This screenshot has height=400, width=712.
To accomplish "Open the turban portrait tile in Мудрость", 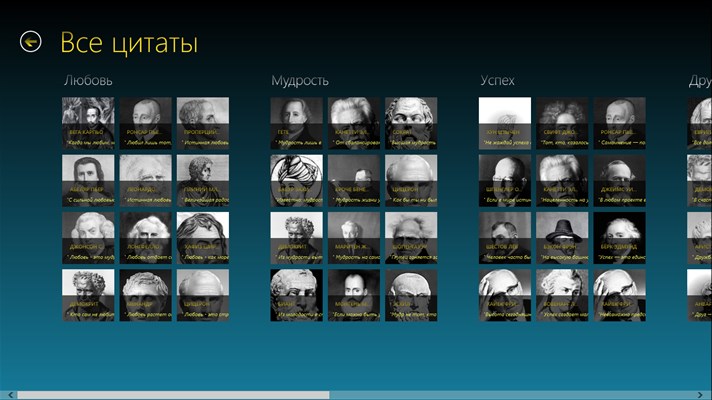I will 297,181.
